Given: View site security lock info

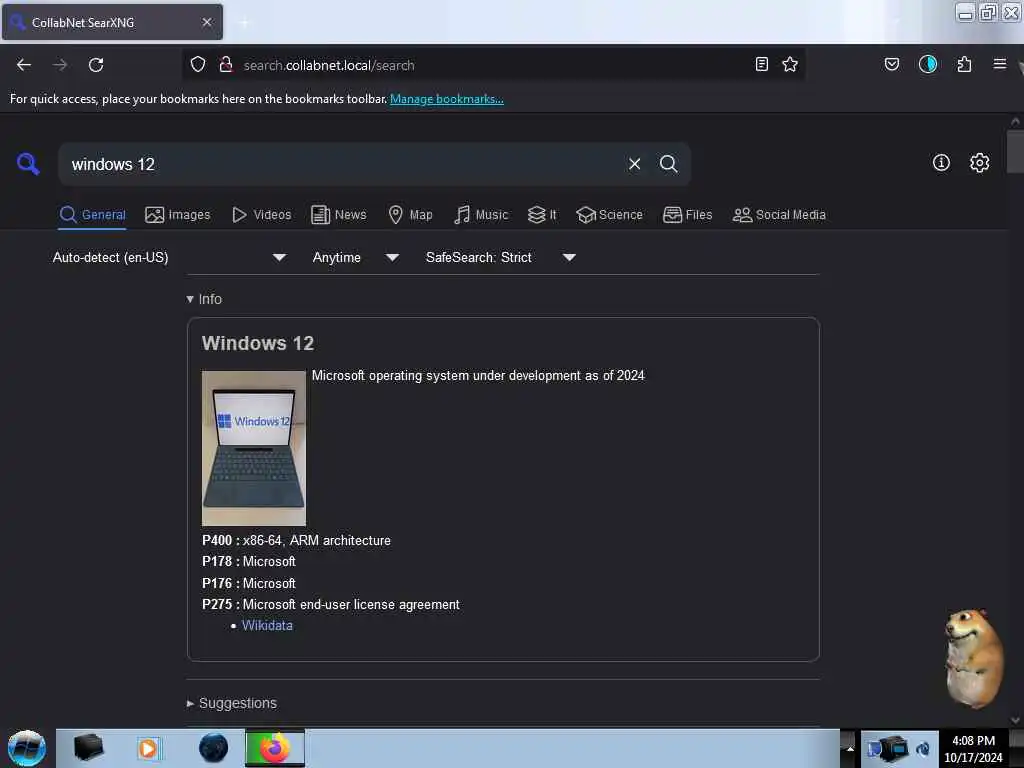Looking at the screenshot, I should click(x=225, y=64).
